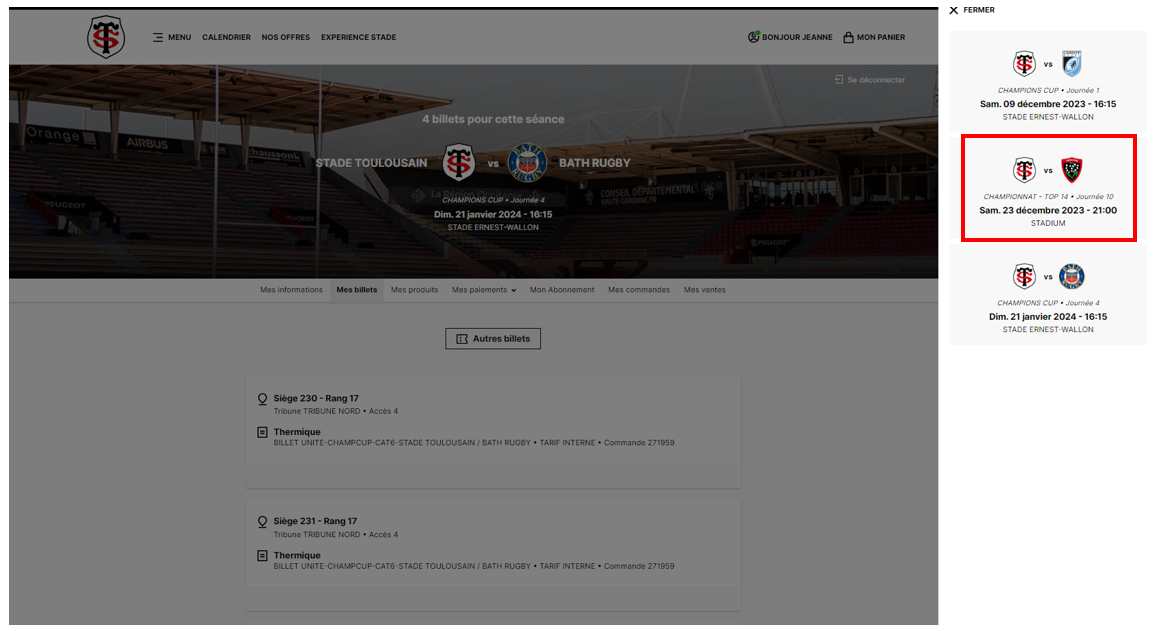Click the shopping bag icon
Image resolution: width=1170 pixels, height=631 pixels.
pos(848,37)
